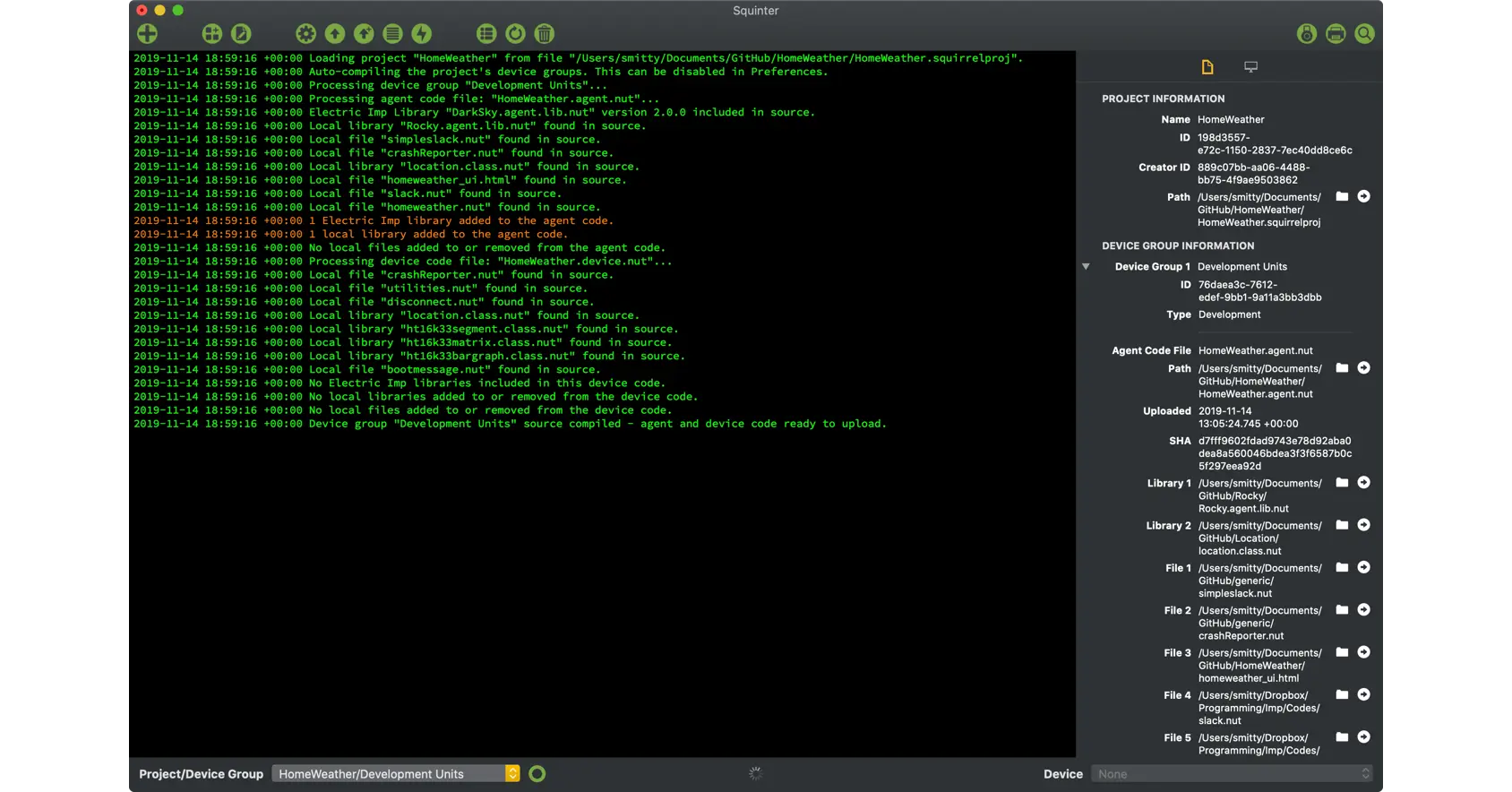Click the Type value Development

1229,314
